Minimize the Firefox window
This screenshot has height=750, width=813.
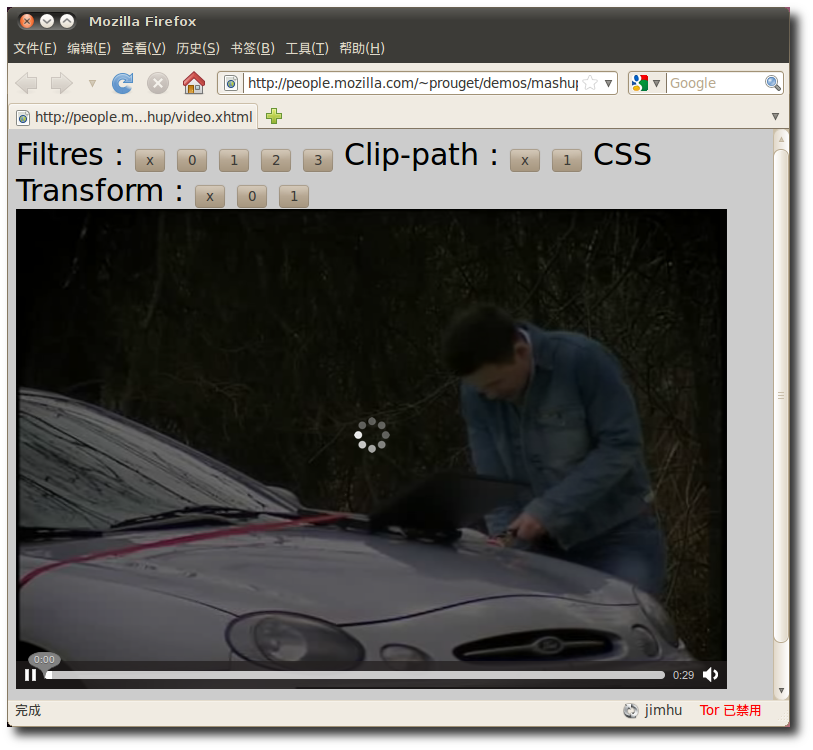pyautogui.click(x=47, y=21)
